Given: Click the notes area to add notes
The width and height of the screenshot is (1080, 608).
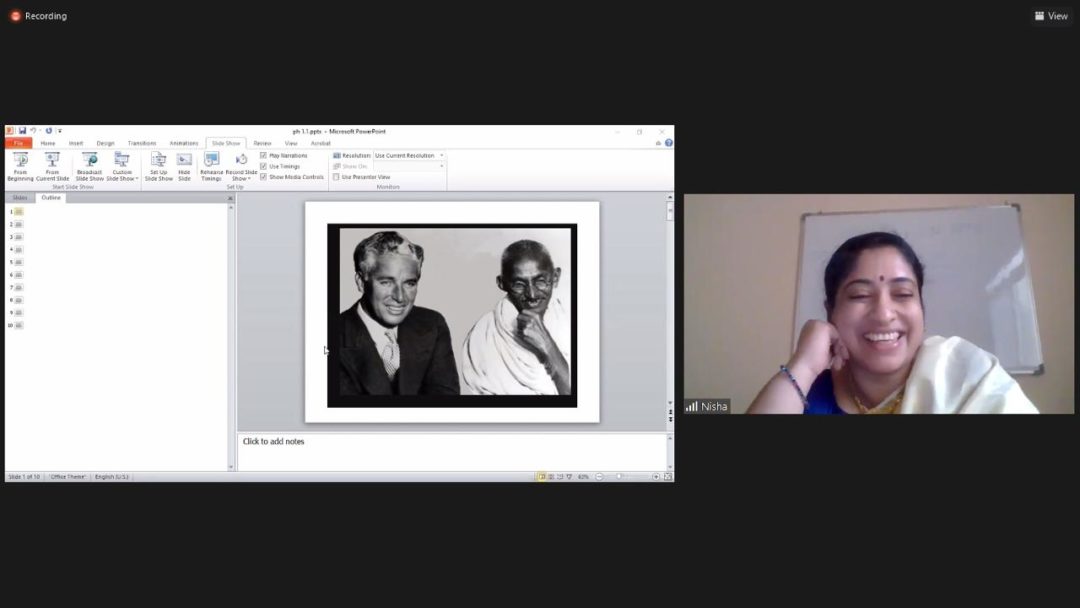Looking at the screenshot, I should [x=452, y=450].
